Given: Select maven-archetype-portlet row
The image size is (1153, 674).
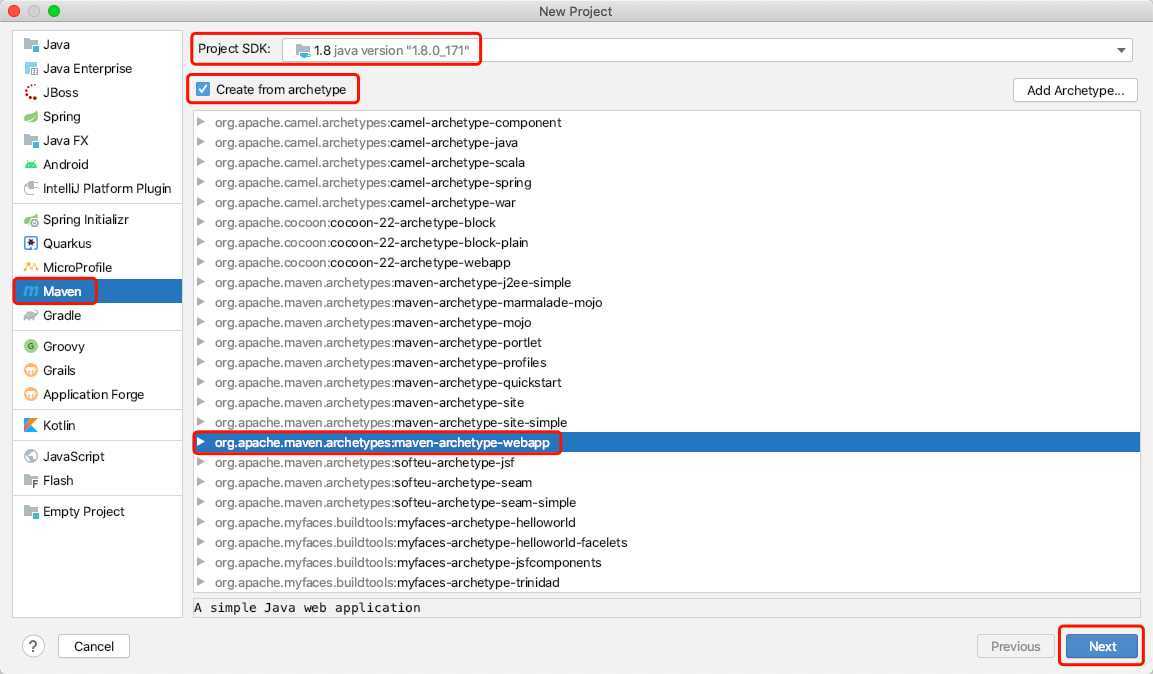Looking at the screenshot, I should [x=667, y=343].
